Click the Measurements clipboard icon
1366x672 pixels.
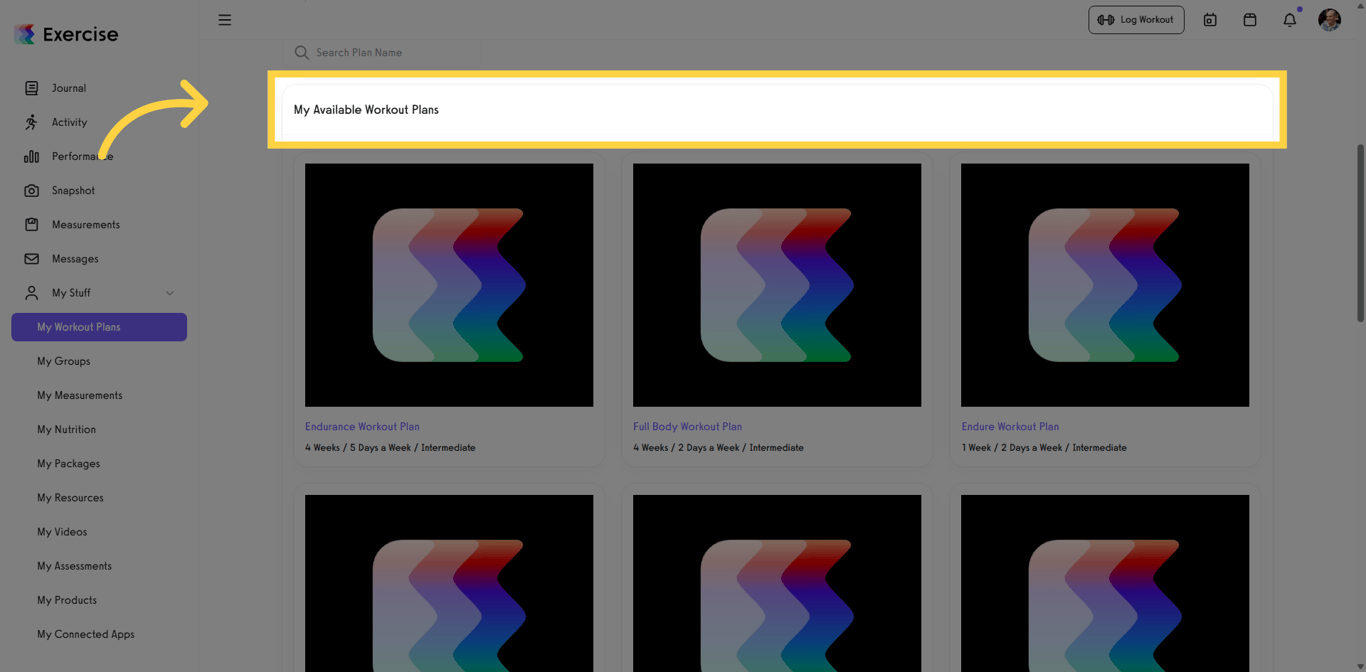coord(31,224)
